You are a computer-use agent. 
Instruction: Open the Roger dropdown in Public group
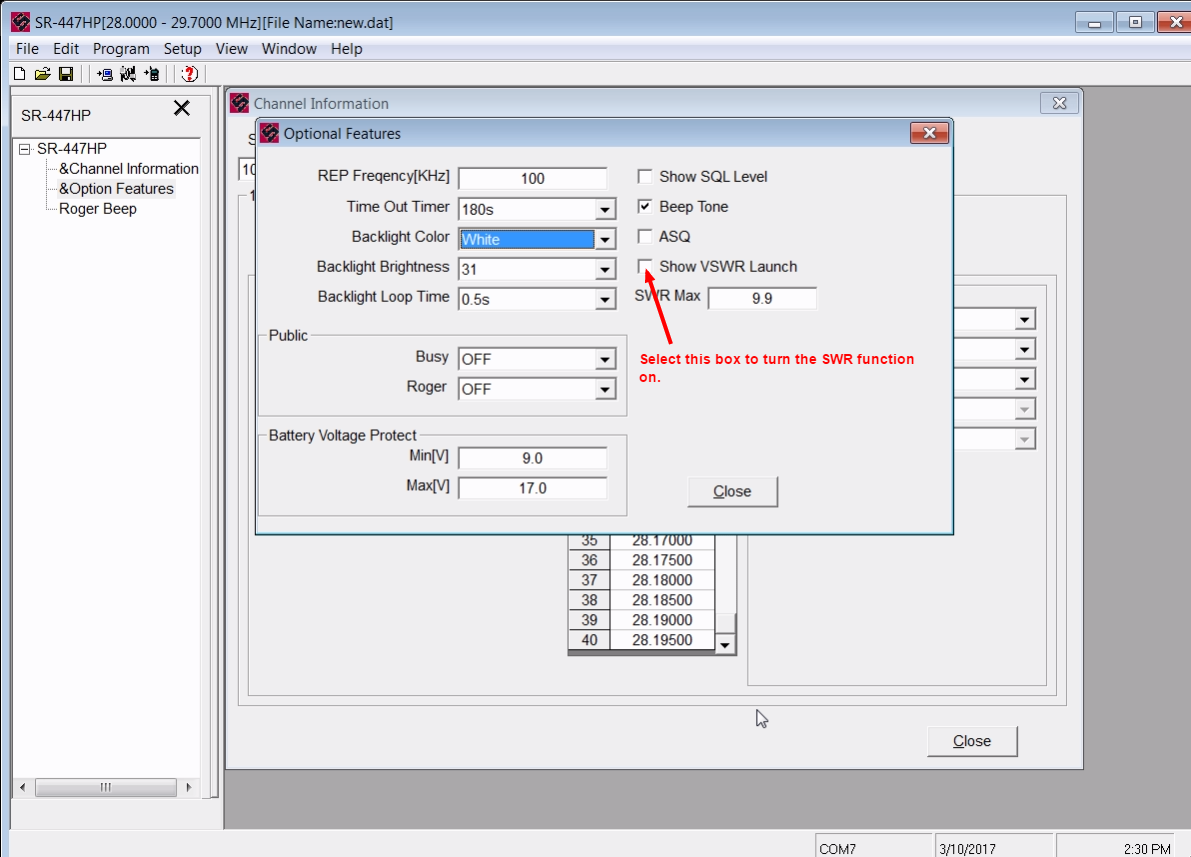[605, 389]
